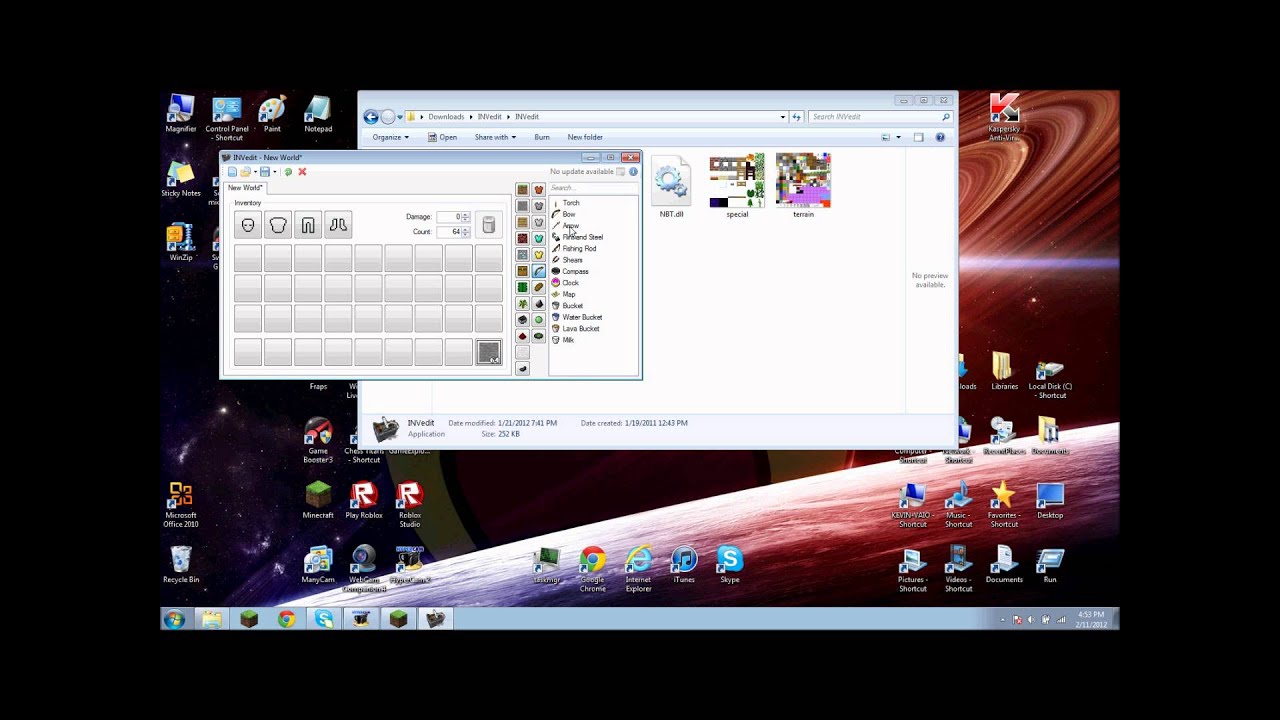This screenshot has width=1280, height=720.
Task: Select the boots armor slot
Action: click(x=338, y=225)
